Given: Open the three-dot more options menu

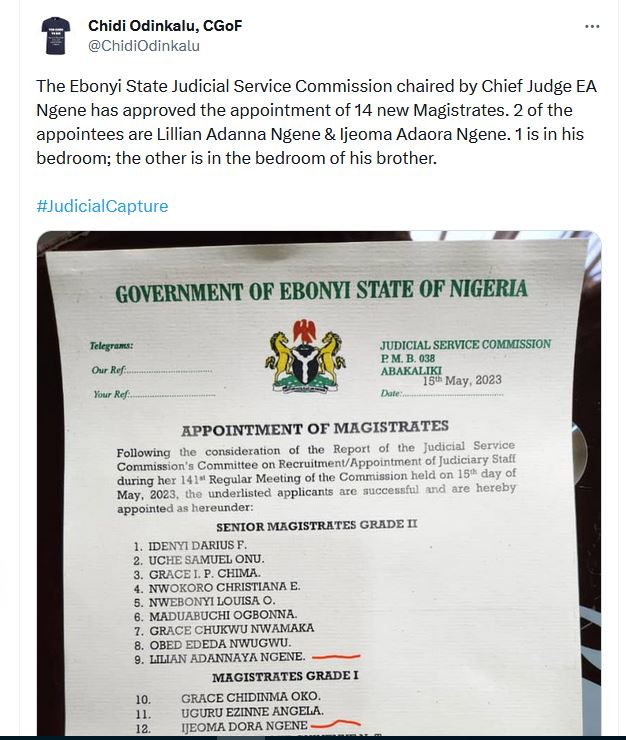Looking at the screenshot, I should (591, 26).
